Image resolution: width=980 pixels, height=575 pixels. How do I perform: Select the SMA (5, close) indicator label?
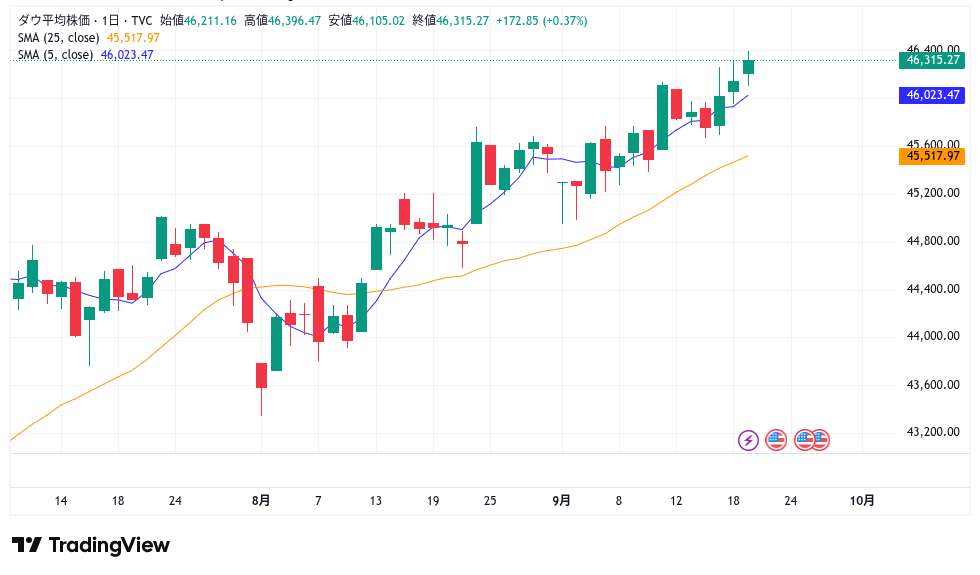(x=54, y=55)
